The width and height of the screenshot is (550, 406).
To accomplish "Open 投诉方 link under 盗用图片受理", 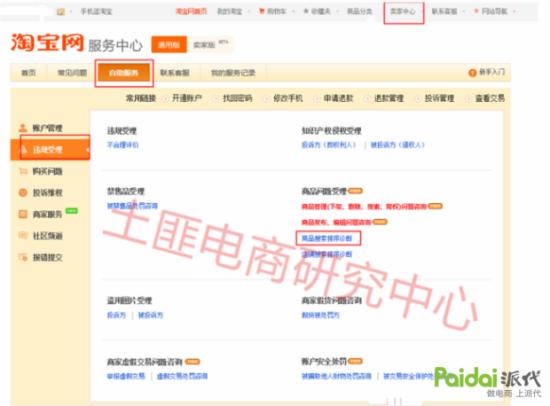I will (116, 315).
